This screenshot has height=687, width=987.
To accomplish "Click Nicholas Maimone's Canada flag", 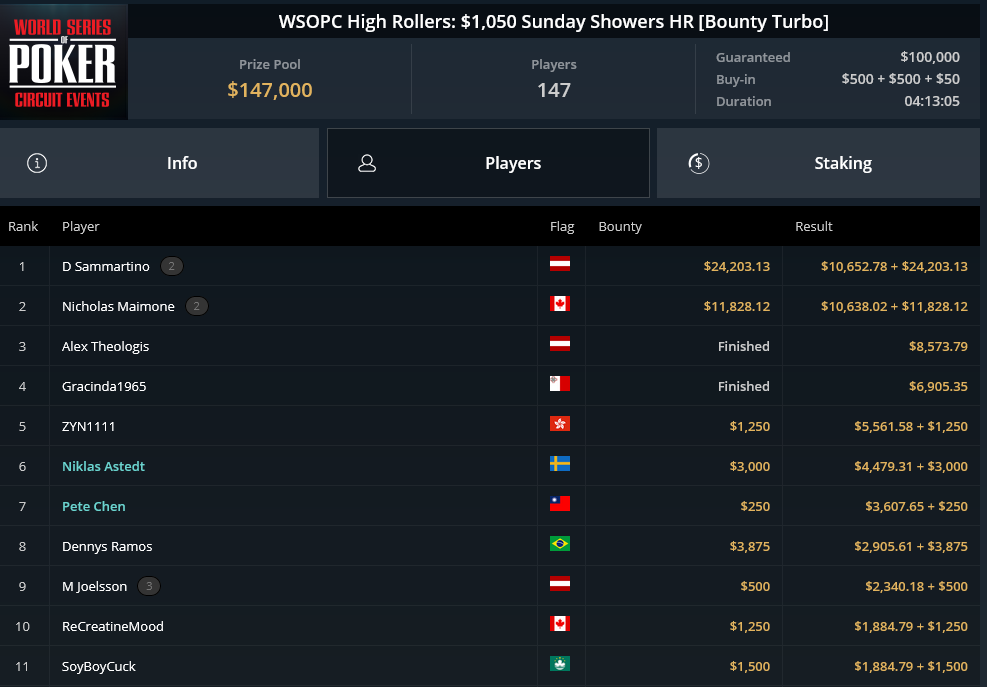I will coord(560,304).
